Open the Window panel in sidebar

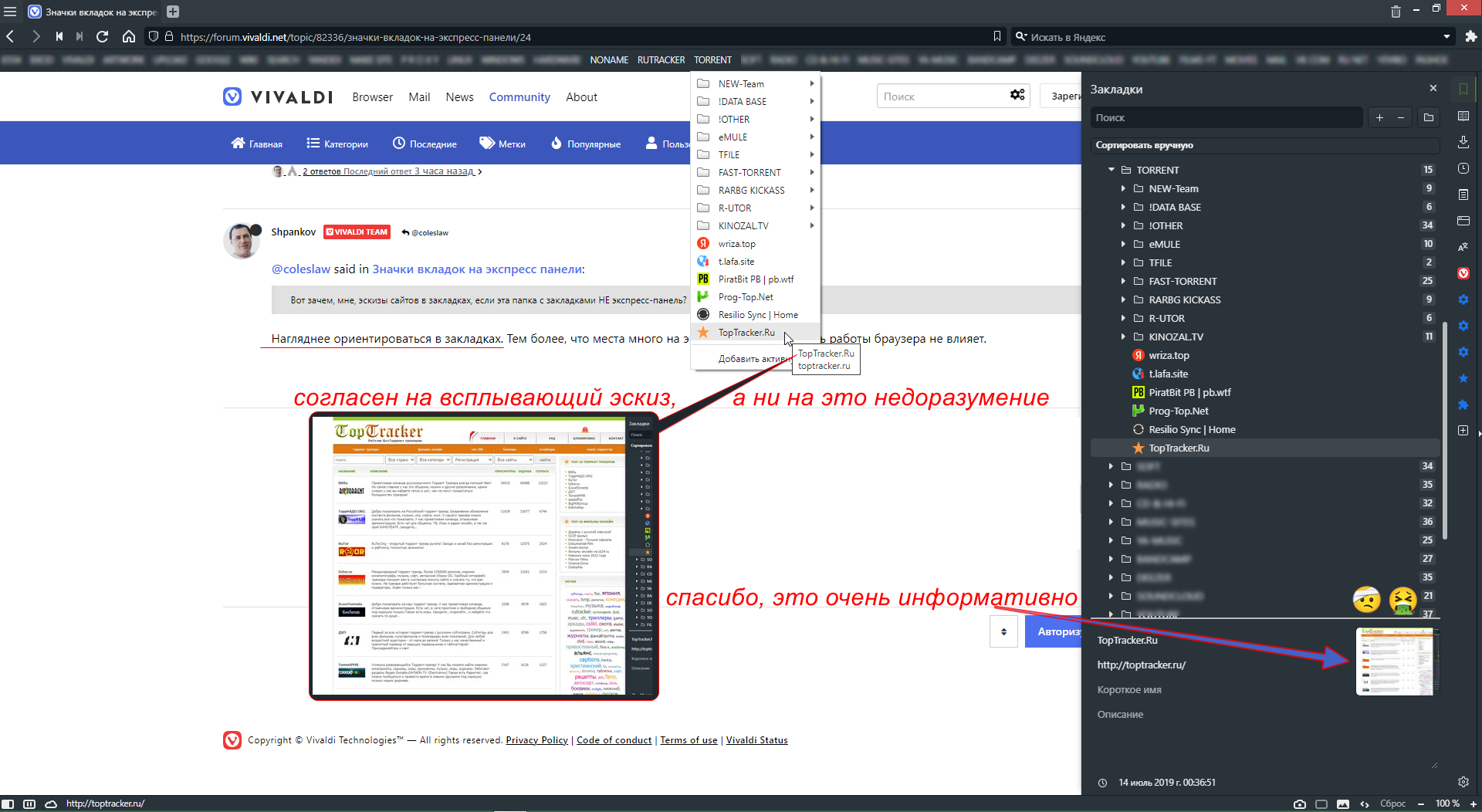(x=1463, y=221)
